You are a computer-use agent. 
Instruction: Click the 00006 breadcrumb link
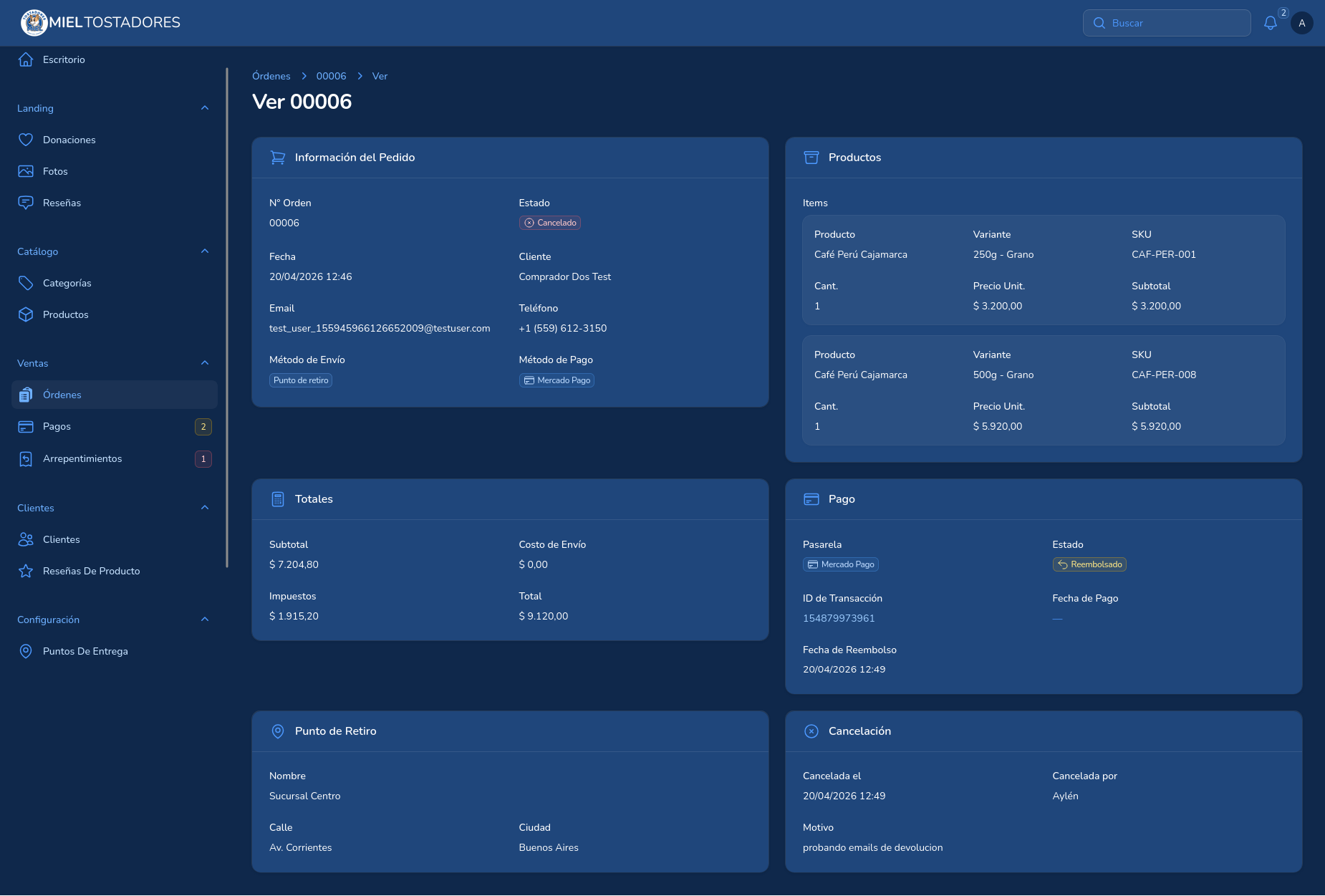(331, 76)
